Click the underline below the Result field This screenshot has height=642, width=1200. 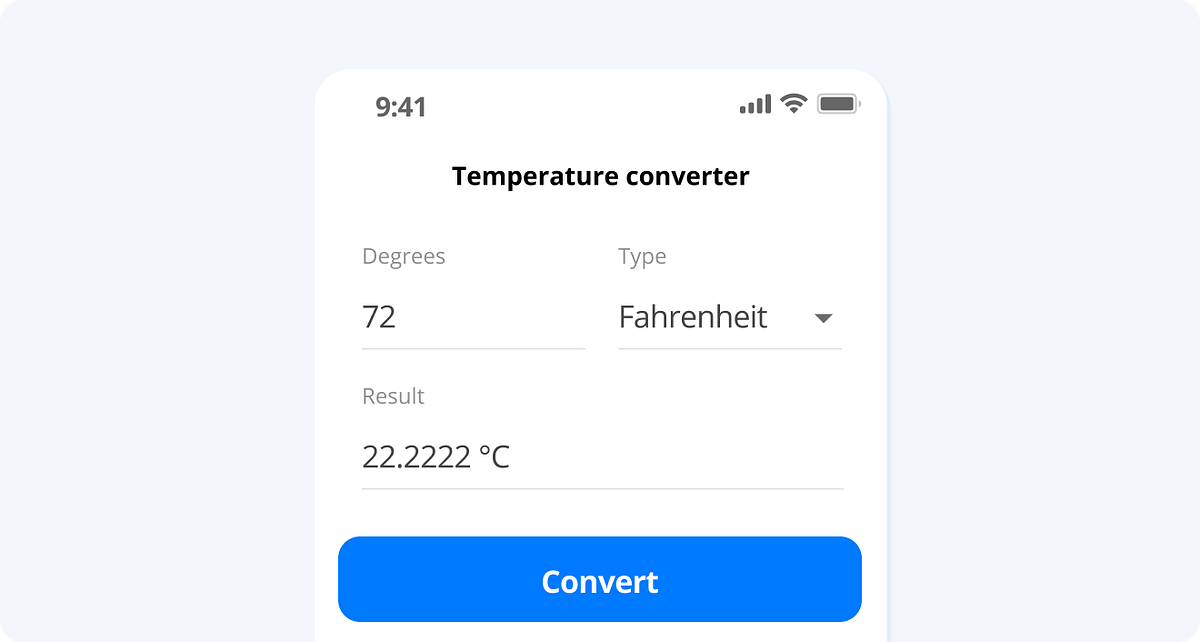click(601, 487)
